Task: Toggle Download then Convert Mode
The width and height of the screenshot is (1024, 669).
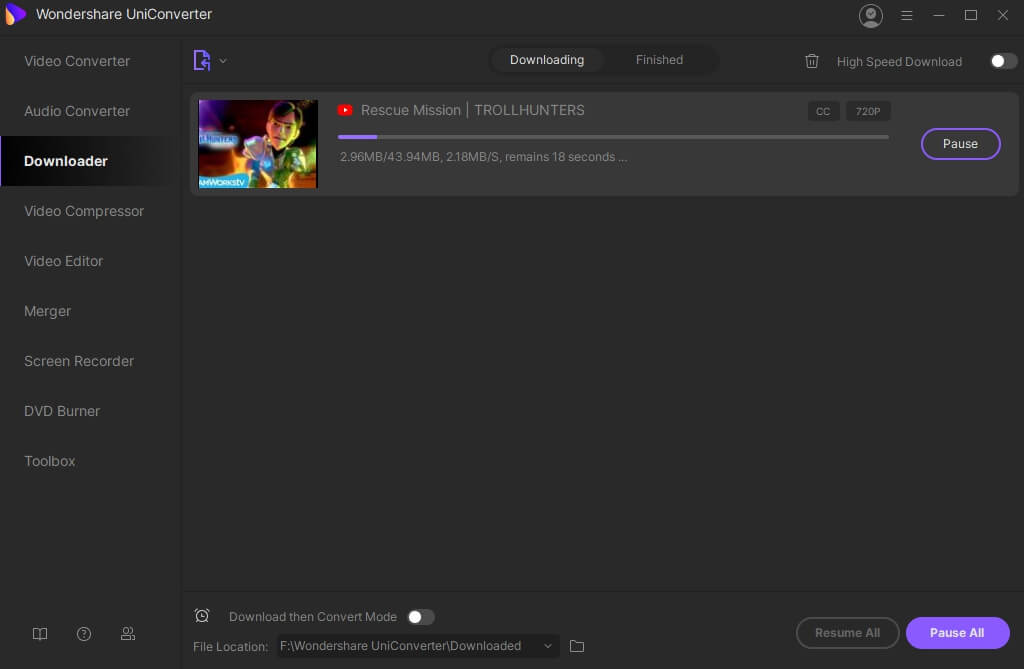Action: coord(421,617)
